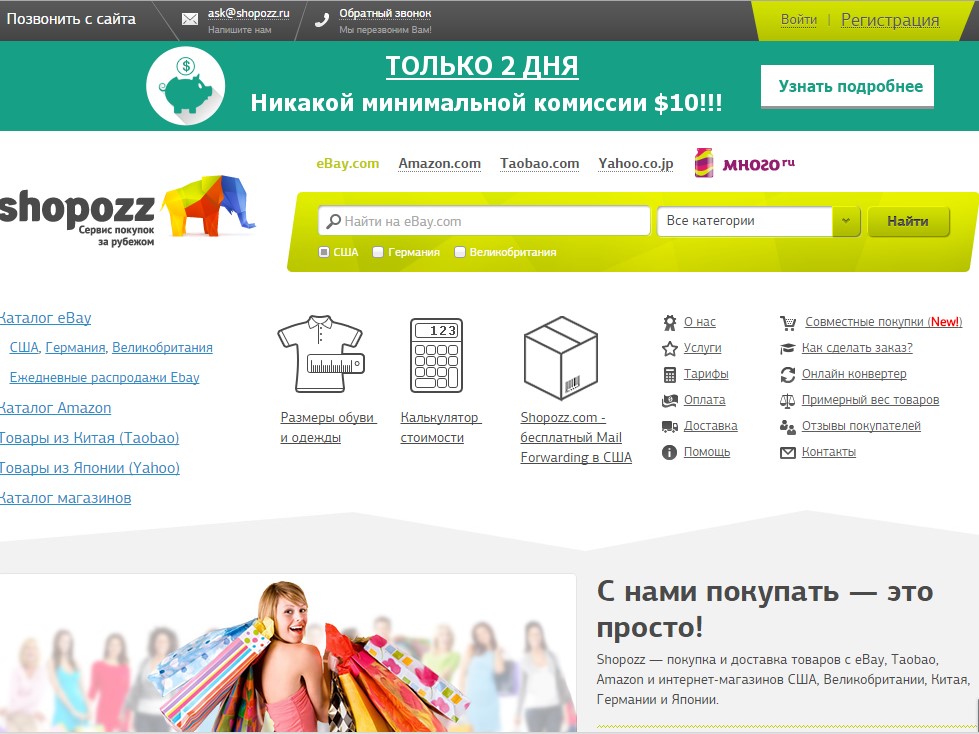Open the Великобритания catalog link

(x=162, y=348)
